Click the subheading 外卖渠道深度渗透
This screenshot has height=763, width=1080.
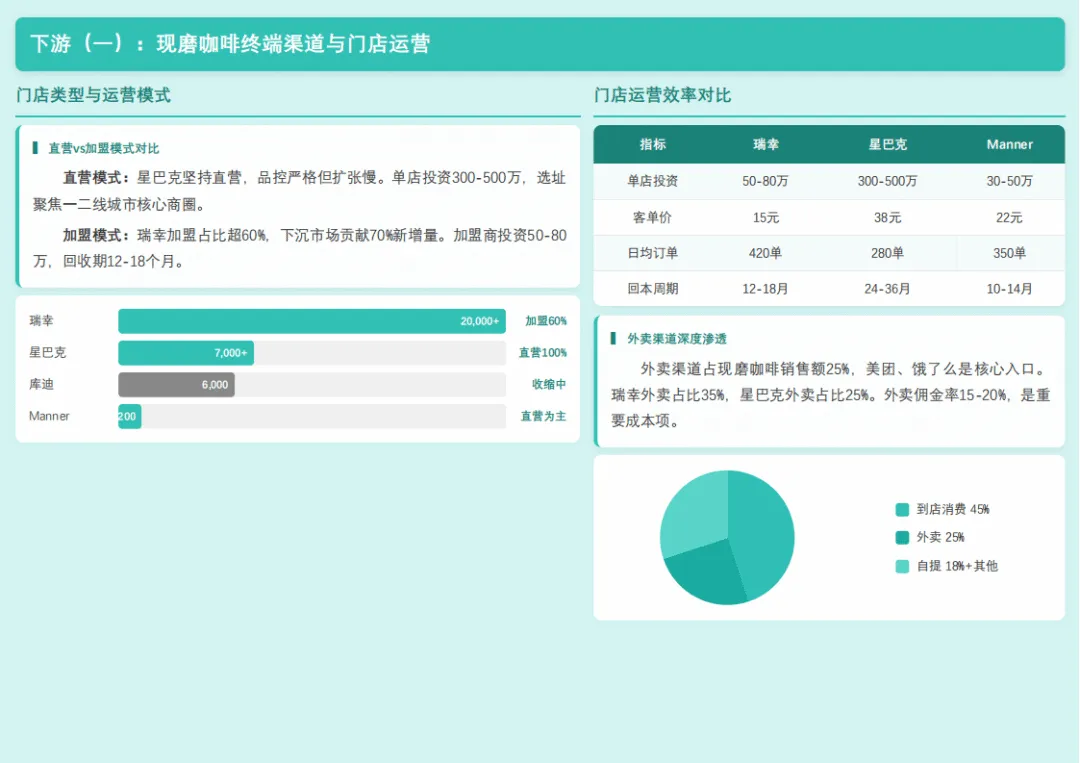click(x=676, y=339)
